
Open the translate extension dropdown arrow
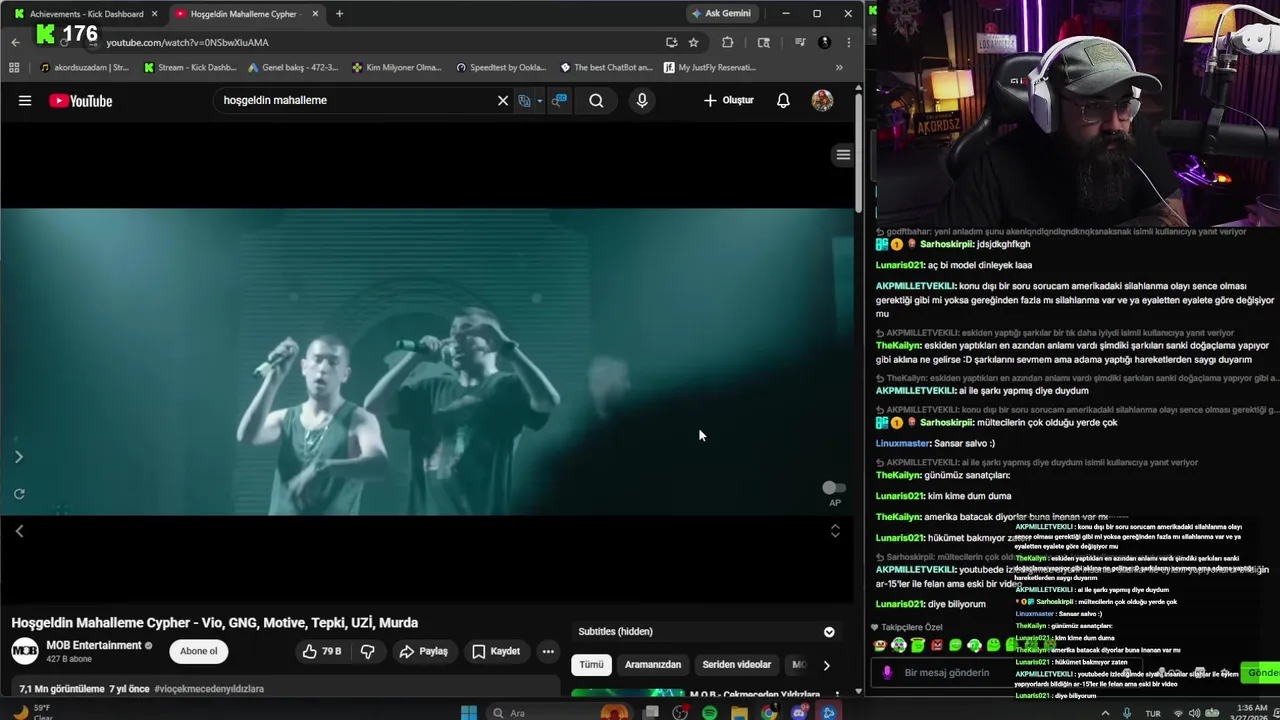(x=539, y=100)
